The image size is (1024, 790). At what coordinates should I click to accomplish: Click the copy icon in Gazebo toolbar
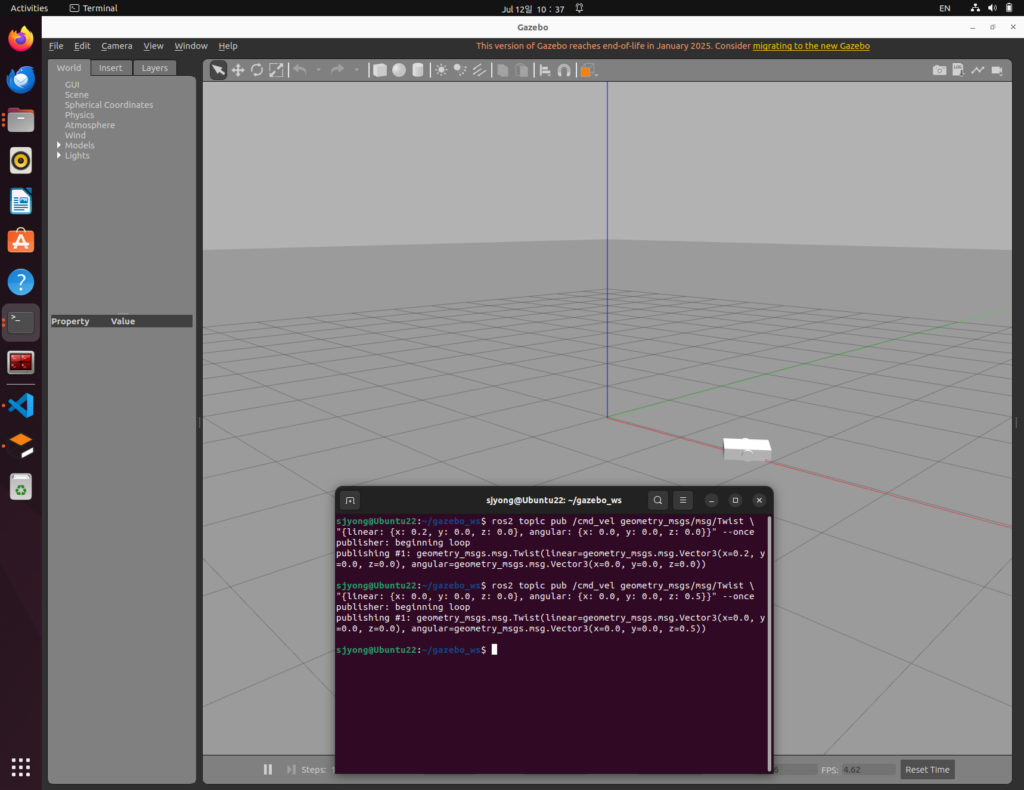503,70
